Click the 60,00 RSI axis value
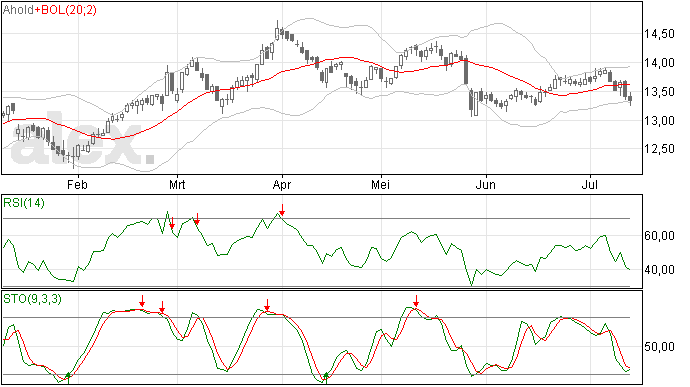Screen dimensions: 690x387 tap(659, 236)
